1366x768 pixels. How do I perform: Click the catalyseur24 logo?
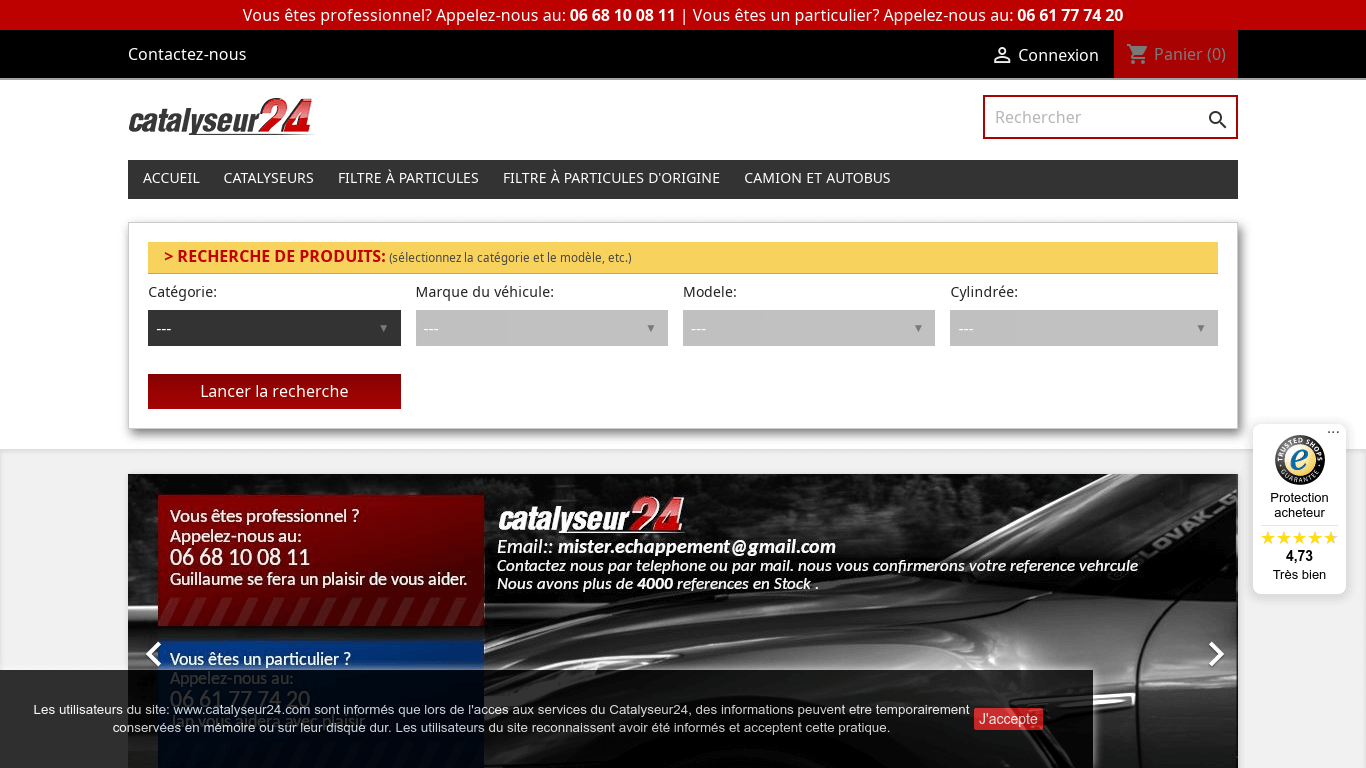coord(219,117)
